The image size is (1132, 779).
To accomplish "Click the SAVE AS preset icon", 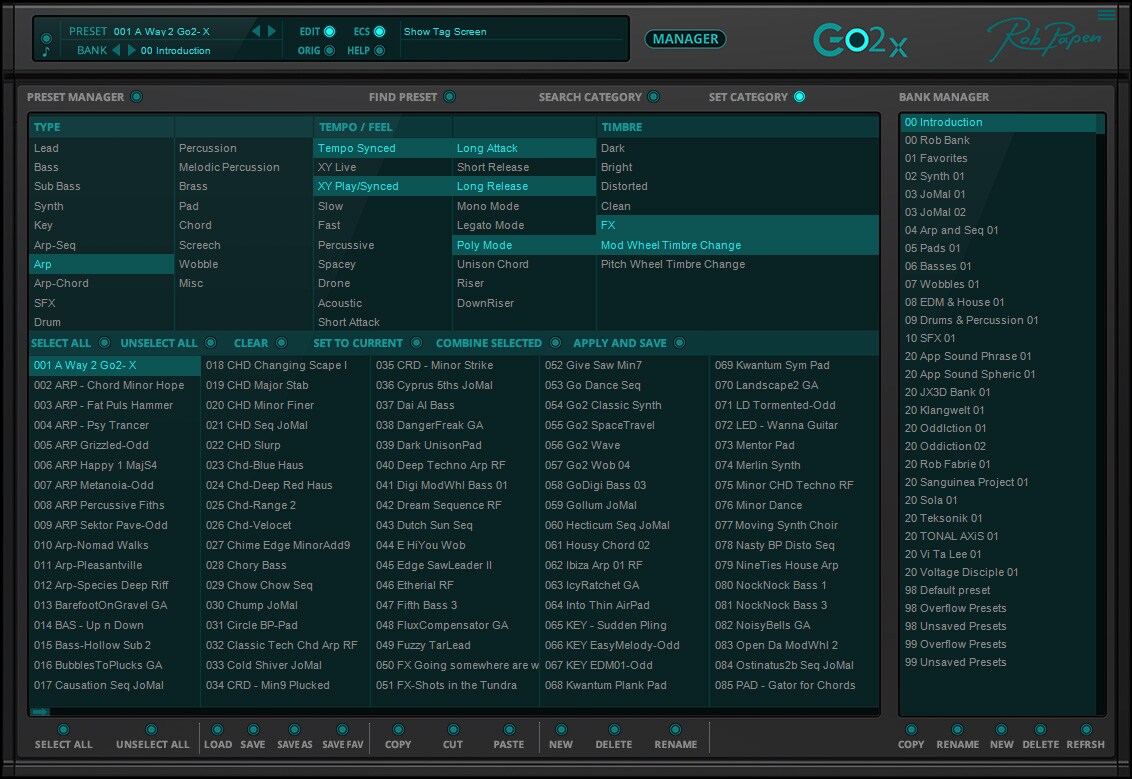I will pyautogui.click(x=294, y=730).
